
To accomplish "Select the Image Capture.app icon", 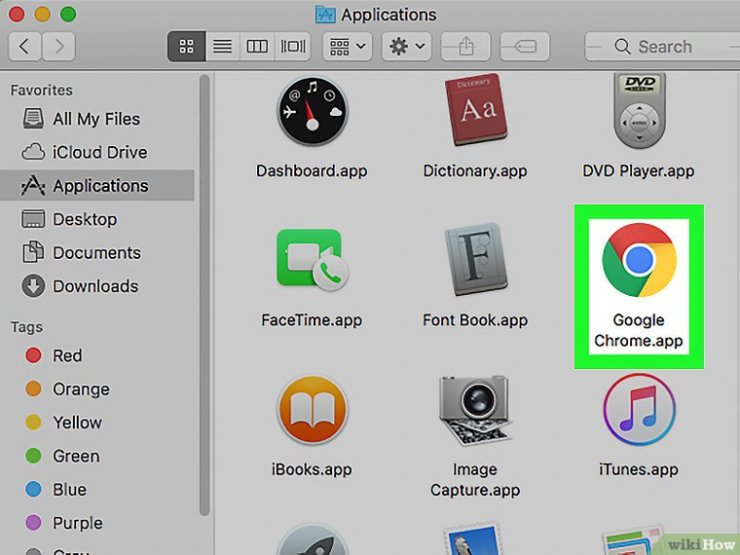I will 476,410.
